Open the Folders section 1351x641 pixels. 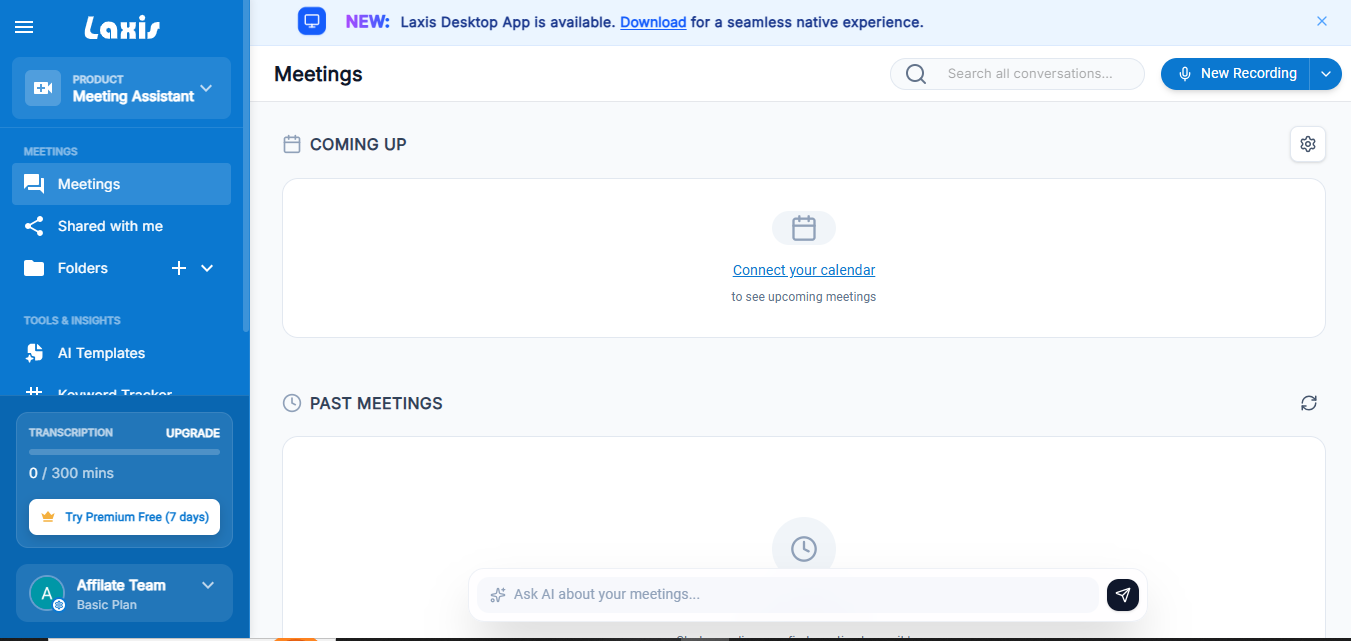[x=83, y=268]
